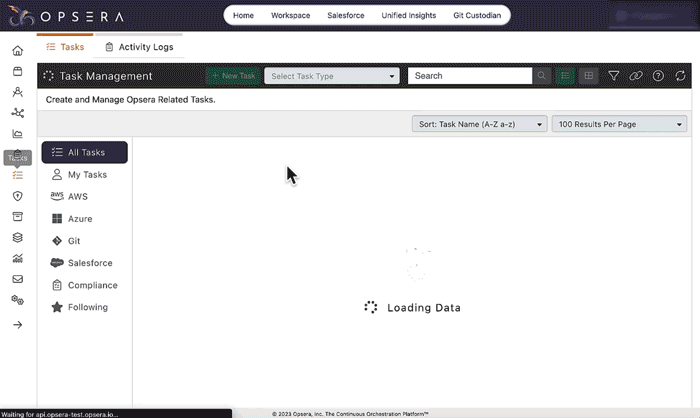Open the calendar-like workspace sidebar icon

tap(17, 71)
